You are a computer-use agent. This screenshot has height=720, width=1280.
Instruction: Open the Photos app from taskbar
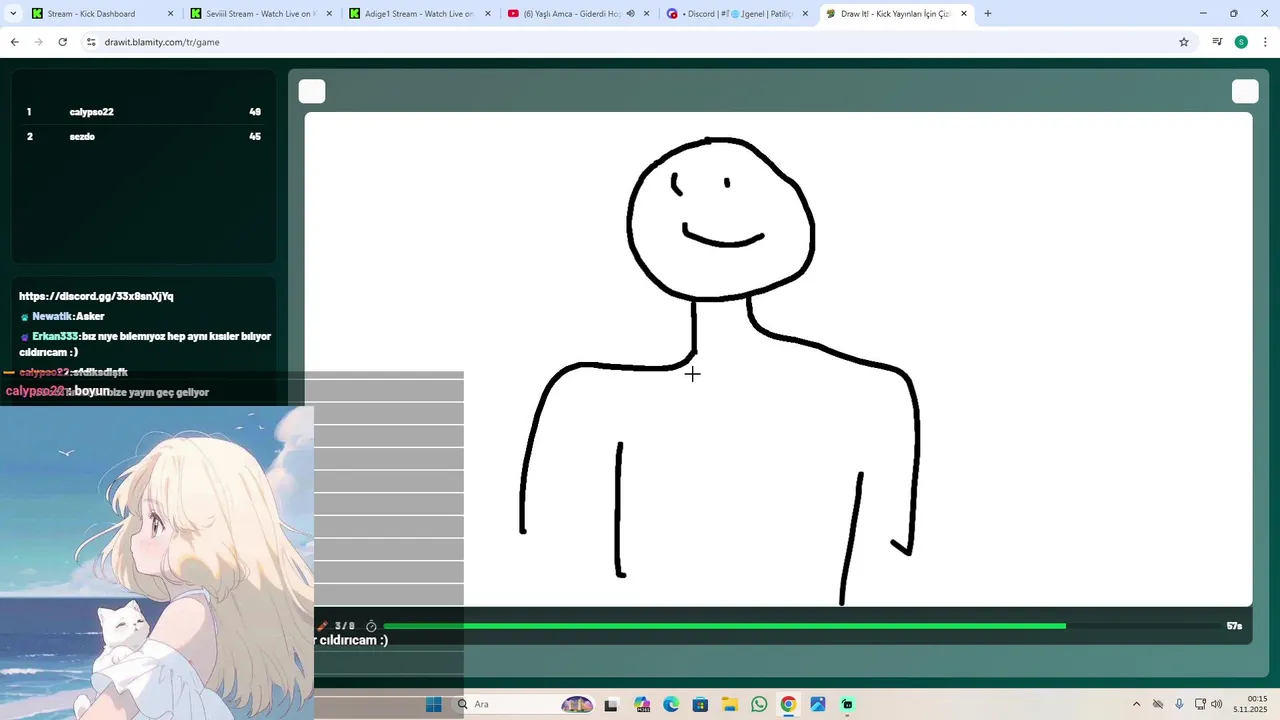818,704
